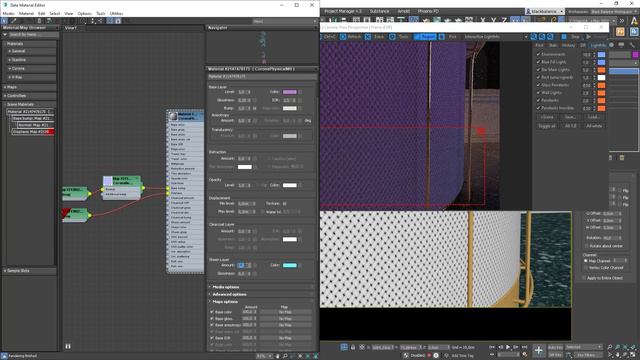This screenshot has width=640, height=360.
Task: Expand the Advanced options rollout
Action: pyautogui.click(x=262, y=295)
